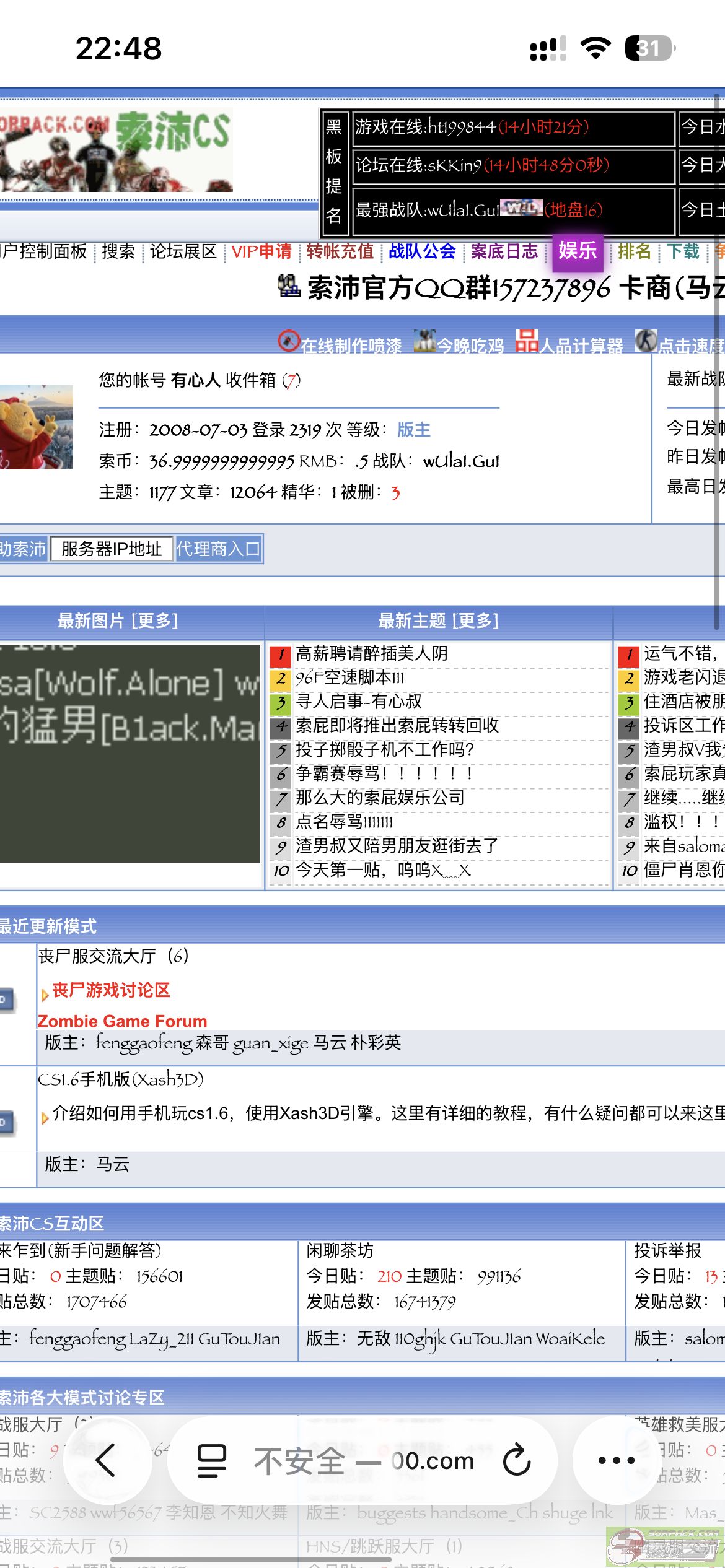
Task: Open the three-dot more options button
Action: tap(617, 1460)
